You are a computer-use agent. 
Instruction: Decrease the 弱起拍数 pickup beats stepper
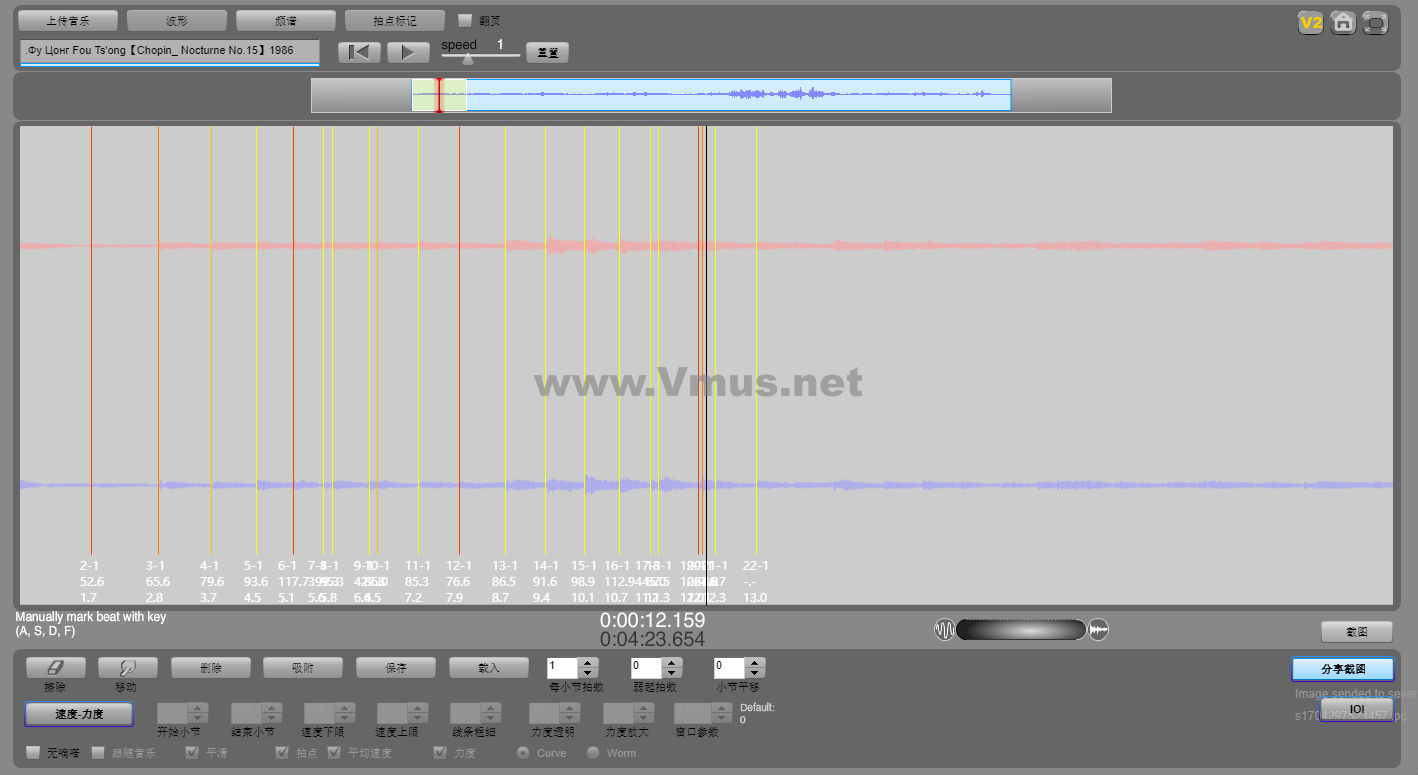point(671,673)
